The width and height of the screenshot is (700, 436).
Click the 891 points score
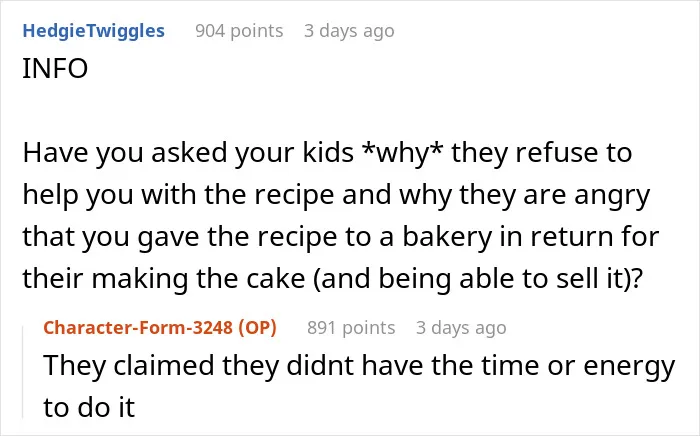[x=351, y=328]
